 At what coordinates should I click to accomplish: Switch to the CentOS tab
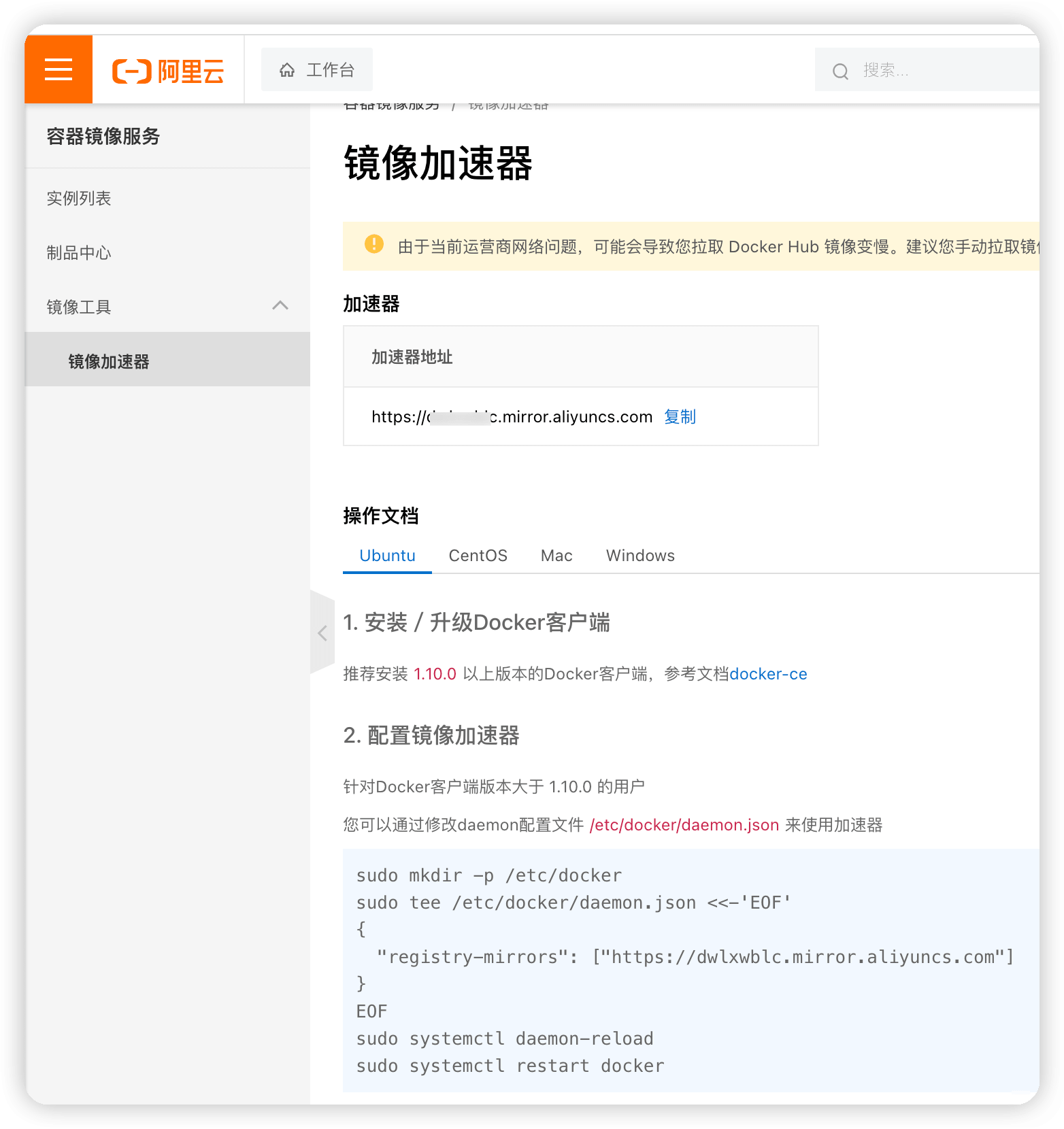pos(478,556)
